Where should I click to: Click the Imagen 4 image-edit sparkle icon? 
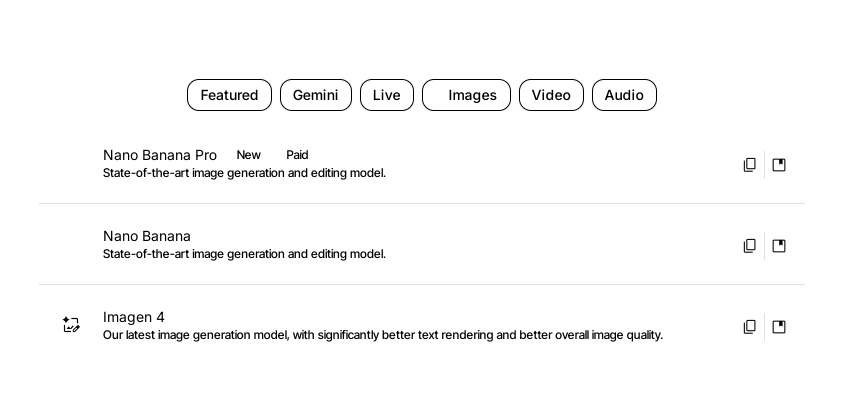pyautogui.click(x=71, y=325)
